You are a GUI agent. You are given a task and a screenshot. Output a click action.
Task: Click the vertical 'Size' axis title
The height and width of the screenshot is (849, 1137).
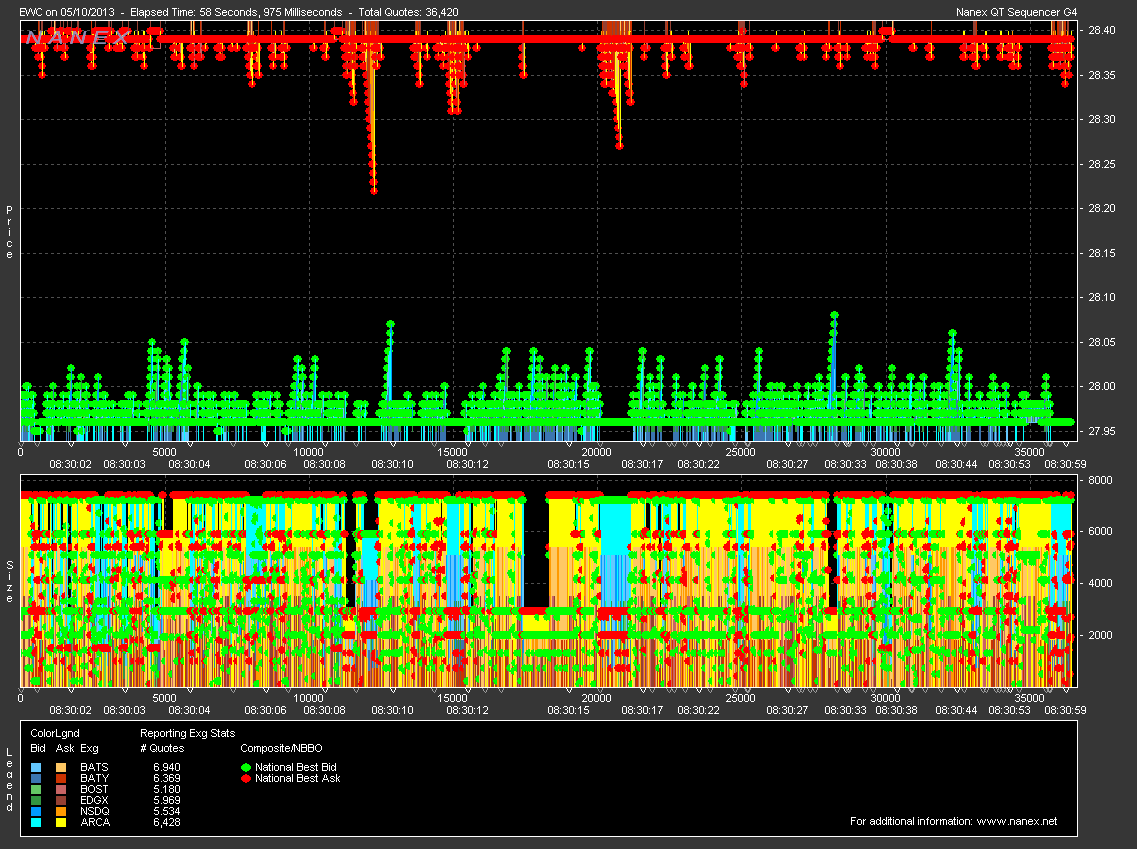click(x=9, y=581)
